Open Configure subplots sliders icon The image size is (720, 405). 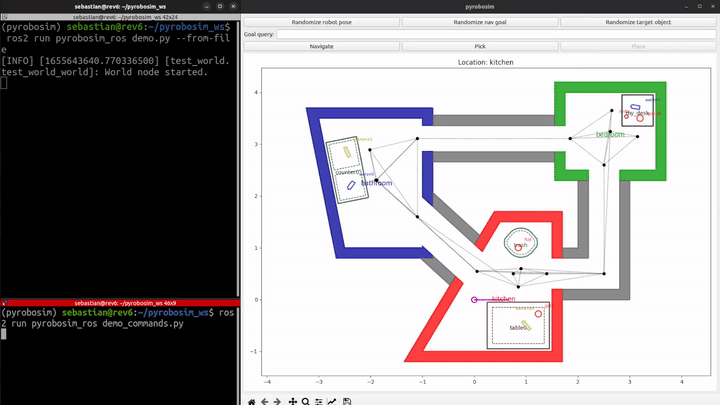[319, 402]
